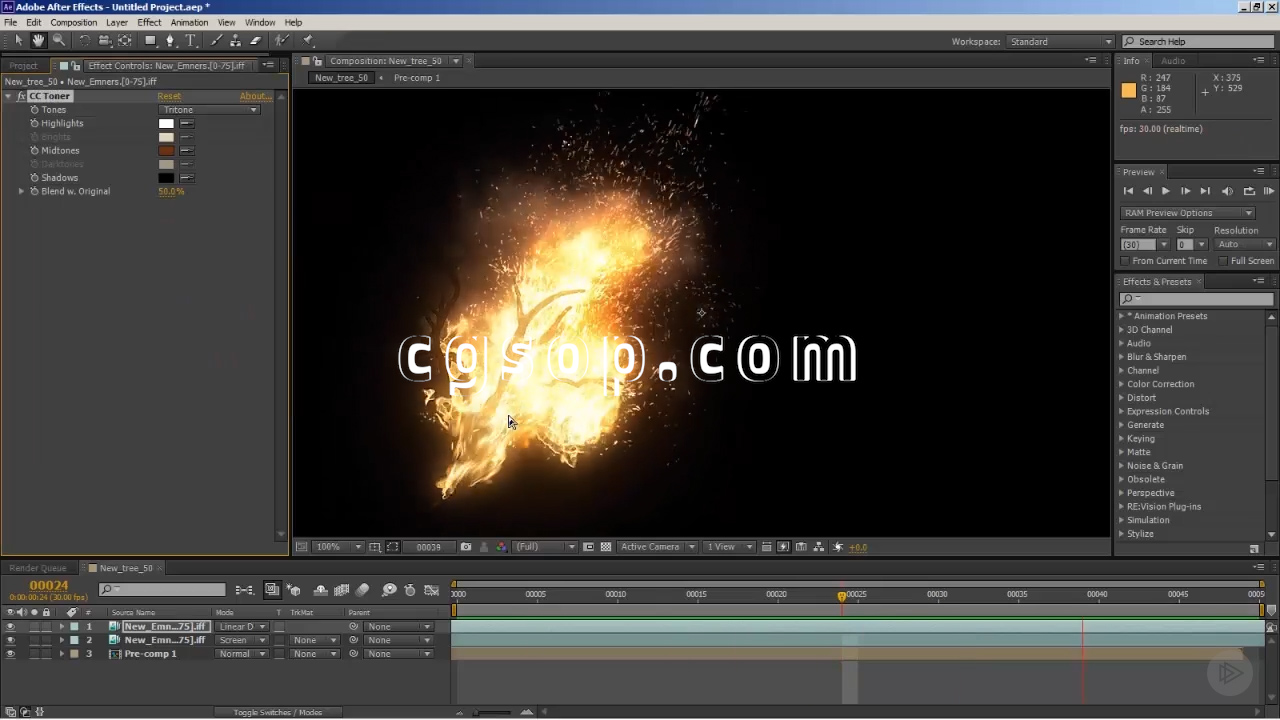
Task: Switch to the Render Queue tab
Action: [38, 568]
